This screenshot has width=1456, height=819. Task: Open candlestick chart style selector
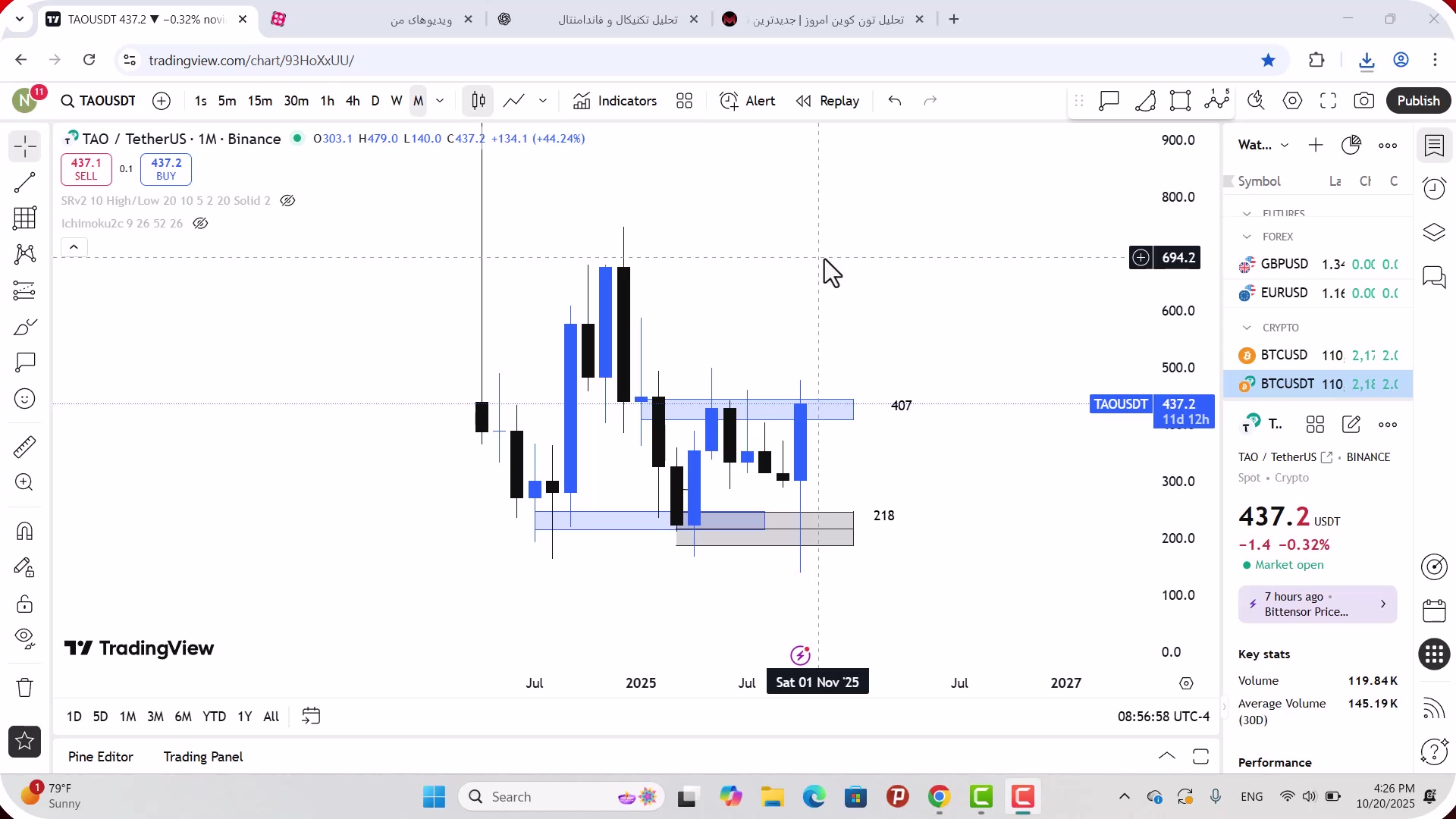pyautogui.click(x=479, y=101)
